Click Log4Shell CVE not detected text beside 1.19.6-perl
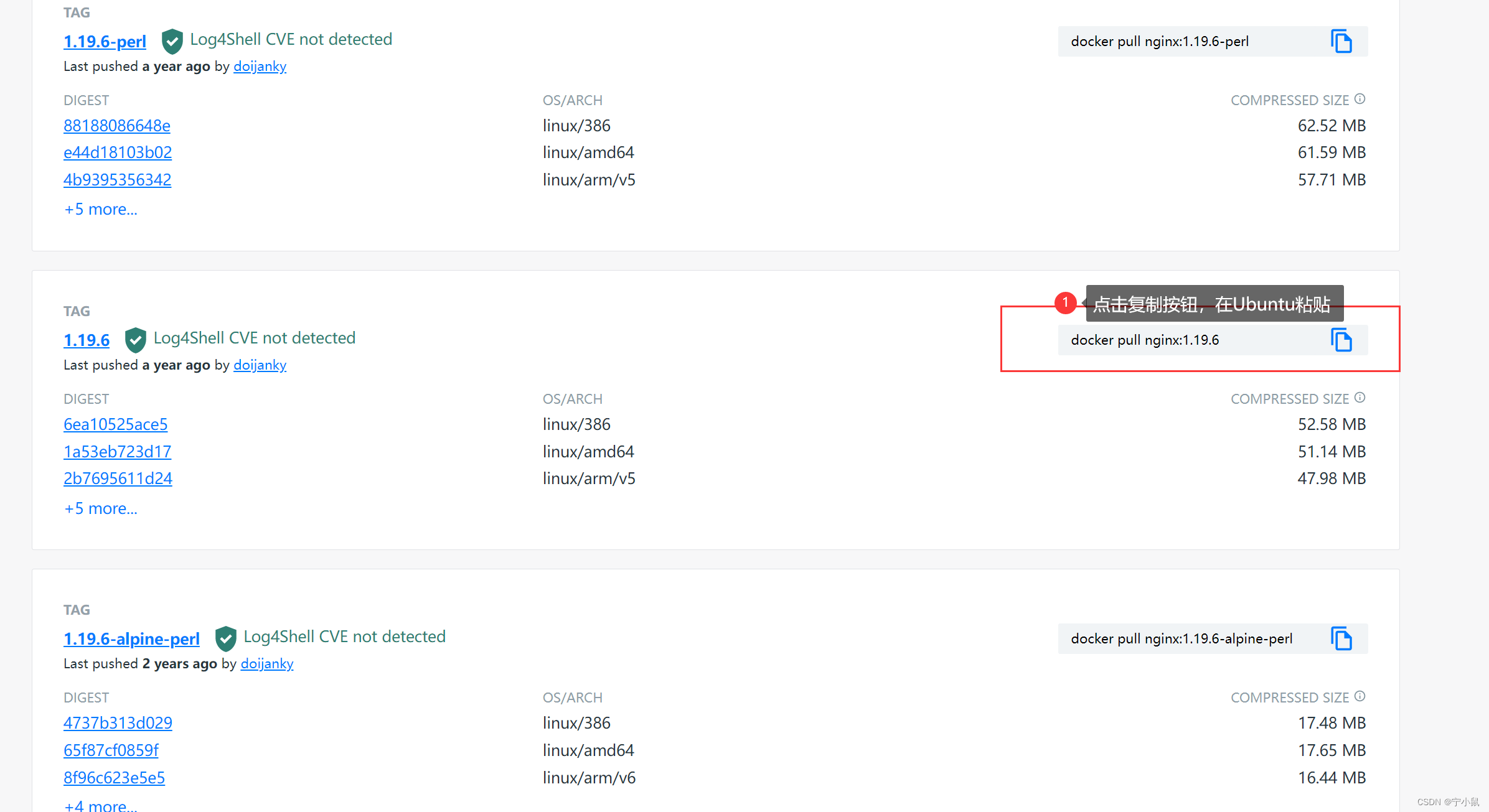This screenshot has width=1489, height=812. [291, 39]
